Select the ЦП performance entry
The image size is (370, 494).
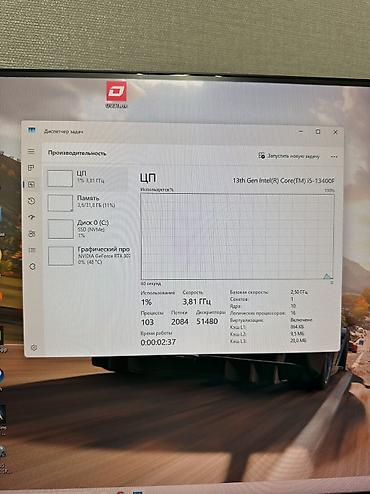[86, 178]
